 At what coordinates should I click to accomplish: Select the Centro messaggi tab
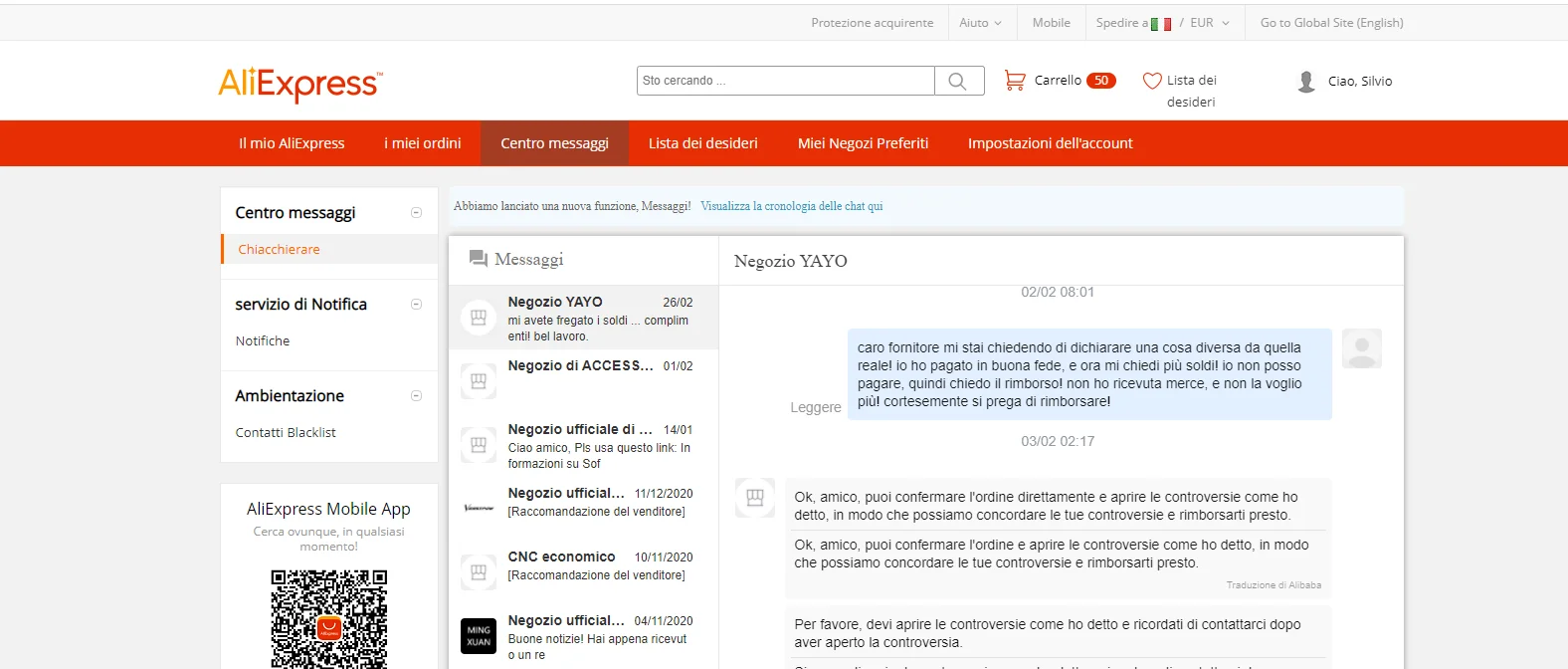point(554,143)
